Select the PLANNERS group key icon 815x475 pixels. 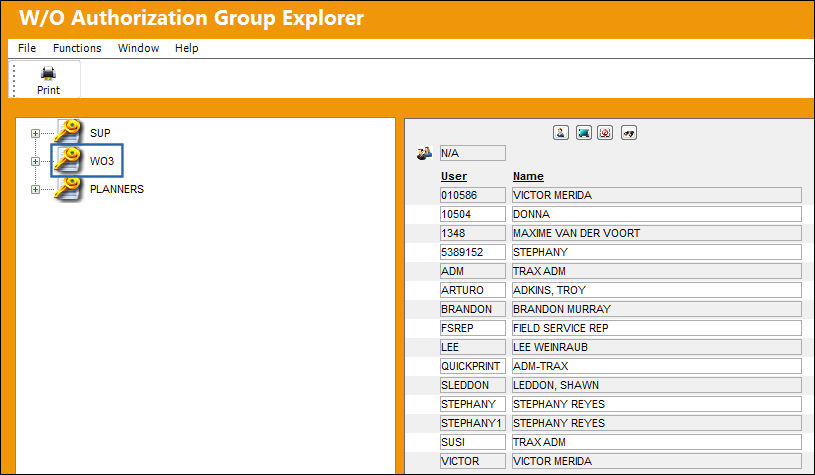point(68,189)
